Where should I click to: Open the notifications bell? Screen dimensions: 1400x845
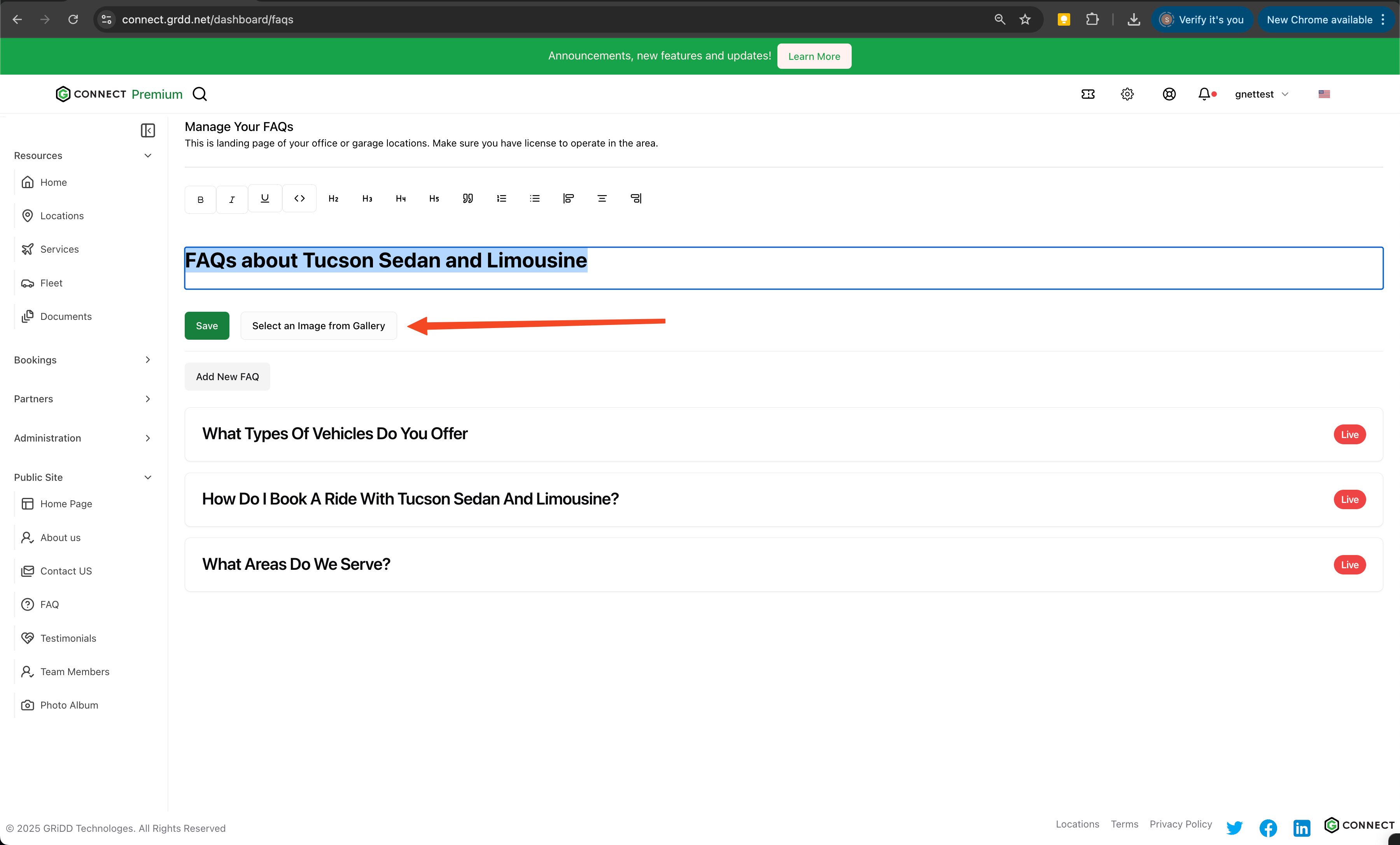point(1204,94)
